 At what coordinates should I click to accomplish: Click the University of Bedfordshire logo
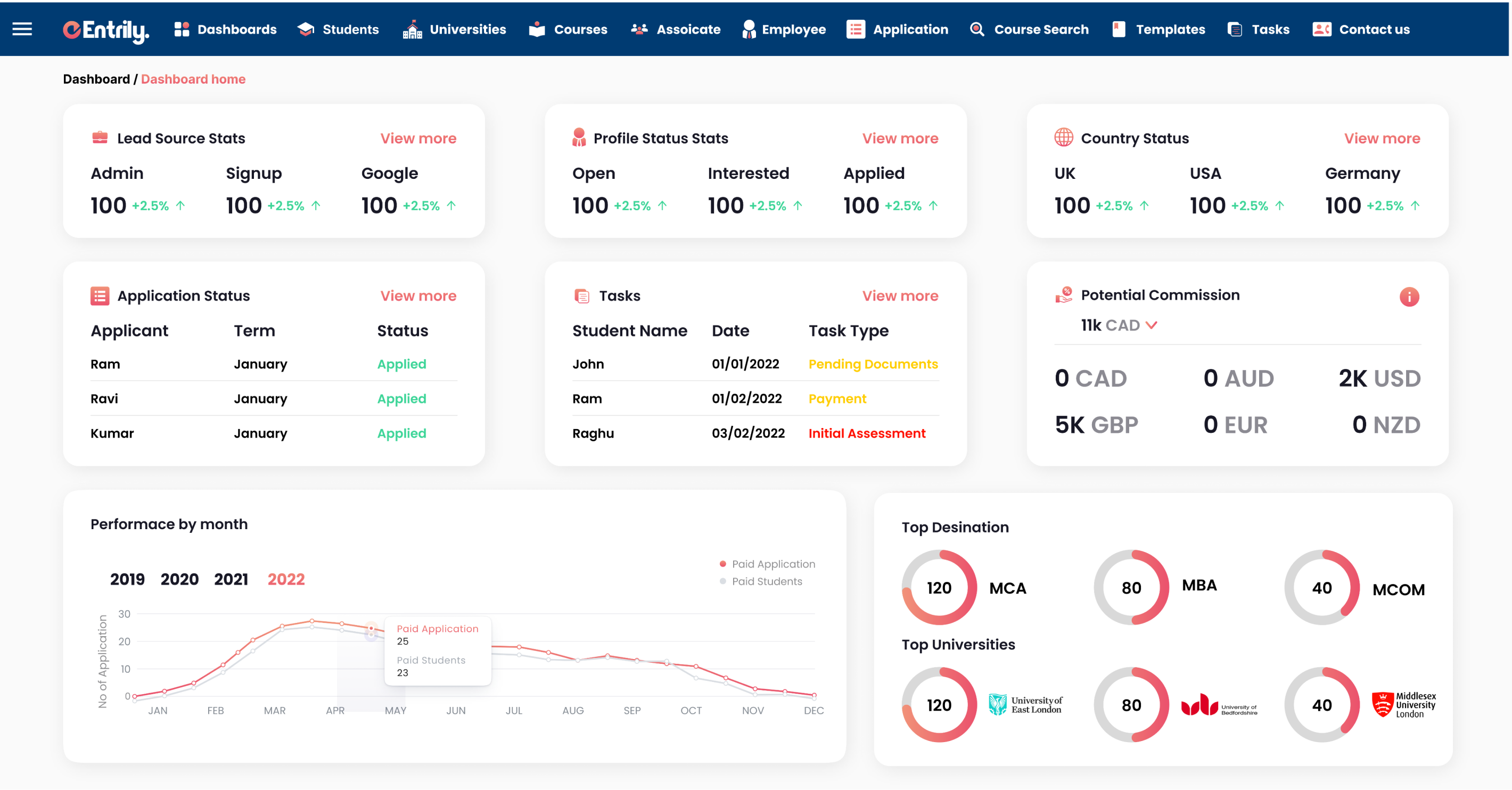(1219, 705)
